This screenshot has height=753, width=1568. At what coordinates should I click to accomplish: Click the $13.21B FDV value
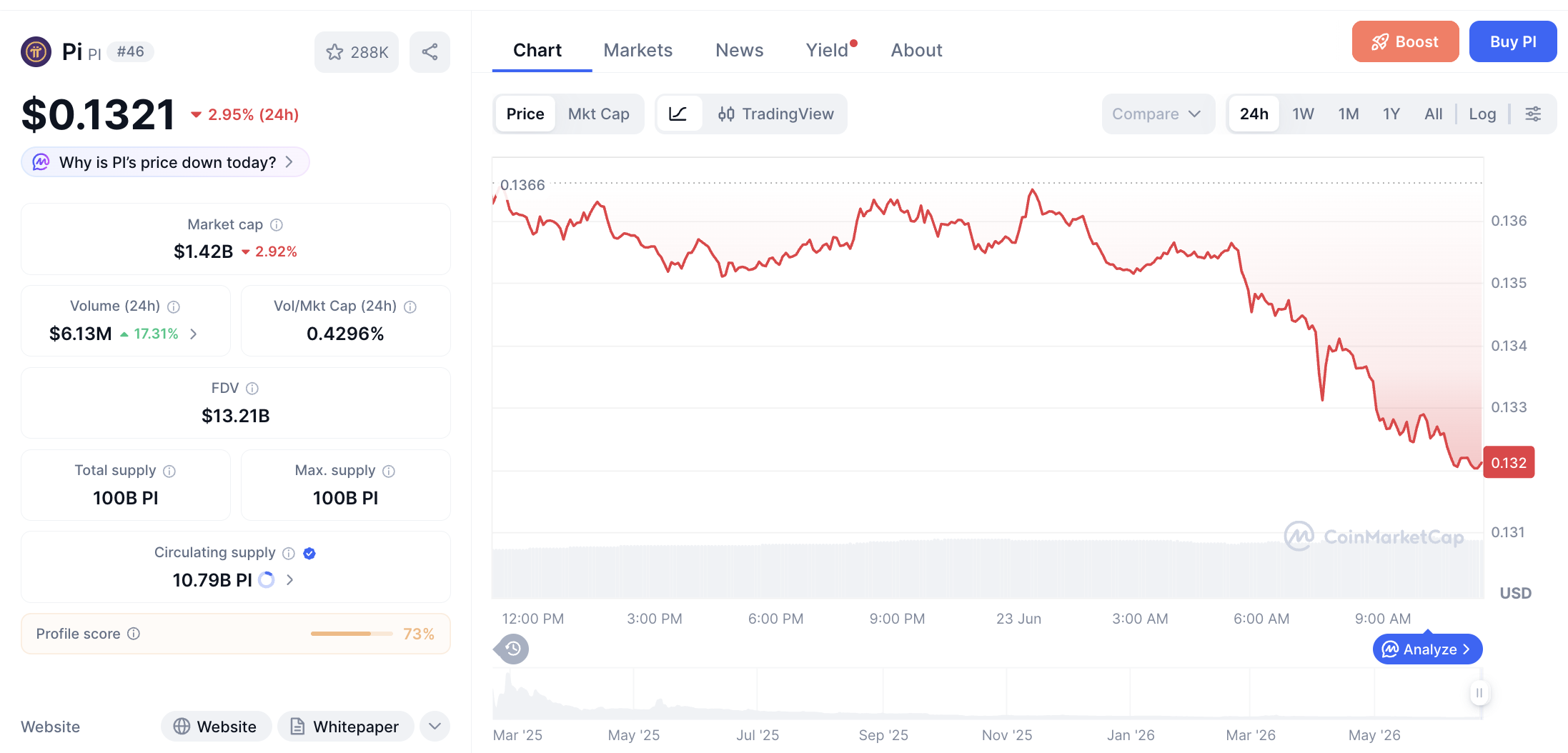point(236,416)
